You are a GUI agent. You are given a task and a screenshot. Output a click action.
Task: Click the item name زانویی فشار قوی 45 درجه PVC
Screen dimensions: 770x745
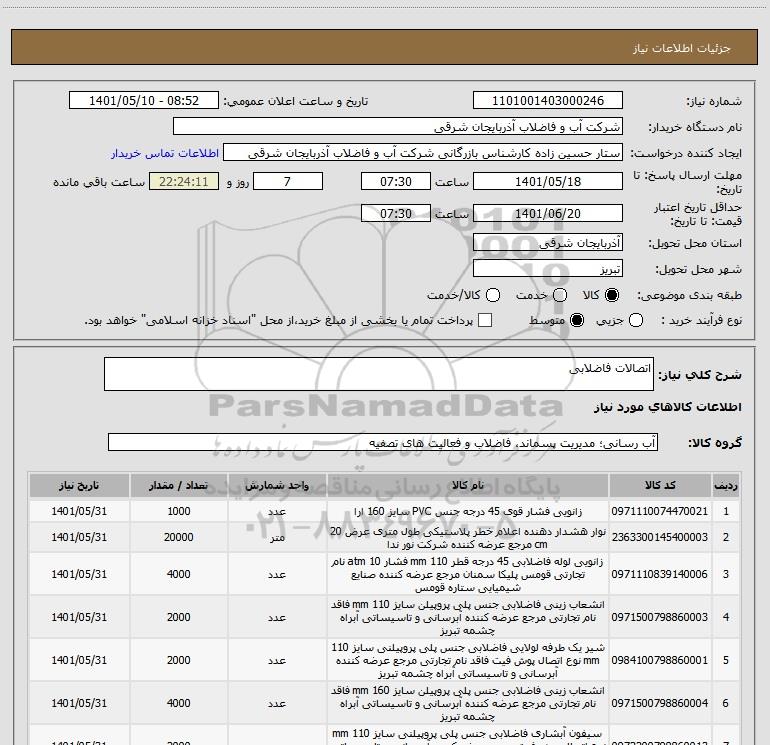coord(468,511)
